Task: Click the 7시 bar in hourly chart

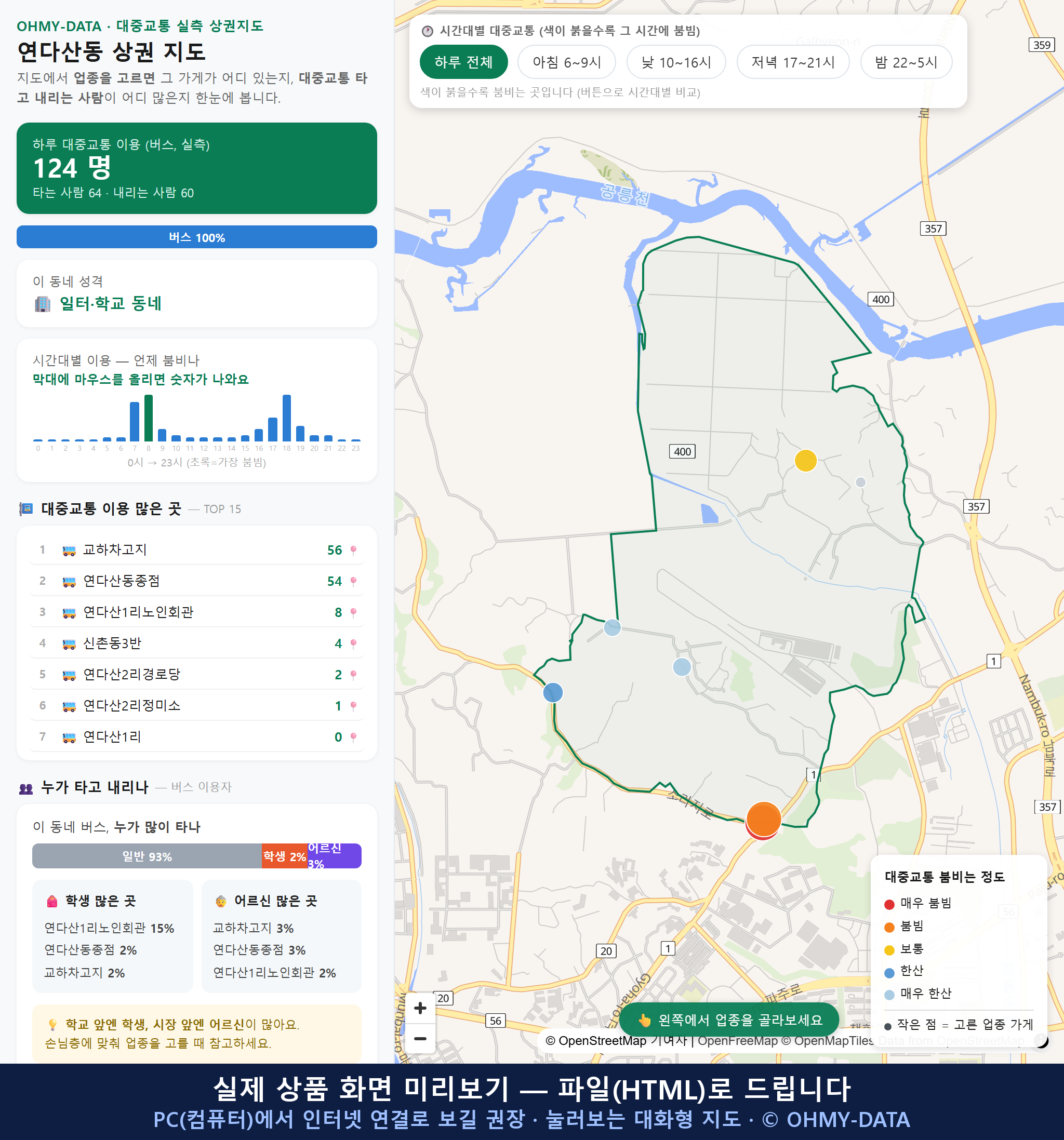Action: pyautogui.click(x=135, y=422)
